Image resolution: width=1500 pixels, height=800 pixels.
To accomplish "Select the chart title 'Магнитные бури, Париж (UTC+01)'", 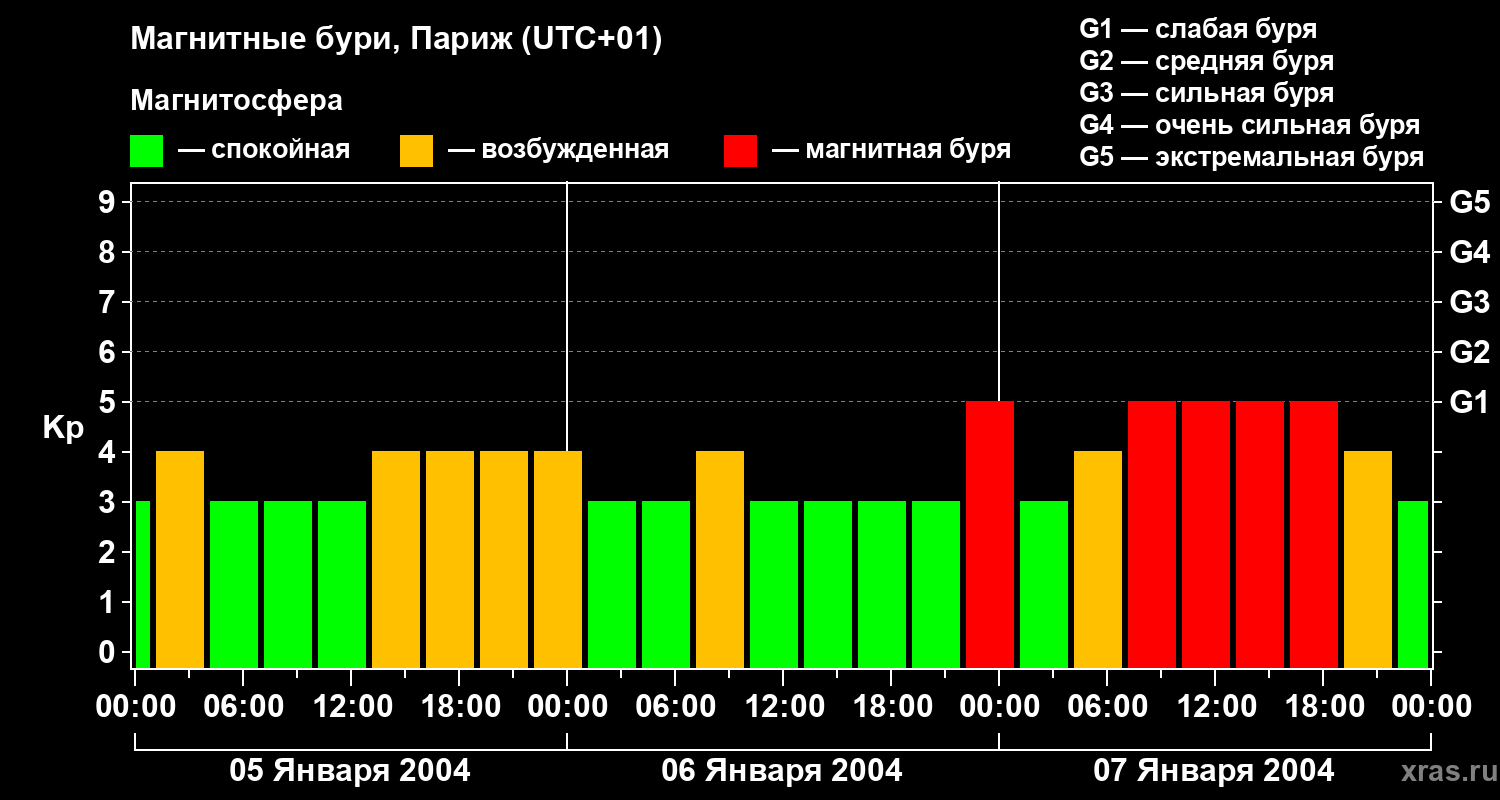I will click(x=396, y=41).
